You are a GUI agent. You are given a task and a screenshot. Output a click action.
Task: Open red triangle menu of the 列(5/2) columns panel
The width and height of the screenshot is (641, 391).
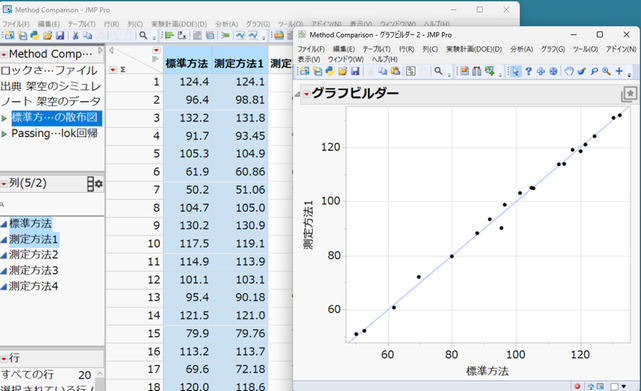pyautogui.click(x=4, y=184)
